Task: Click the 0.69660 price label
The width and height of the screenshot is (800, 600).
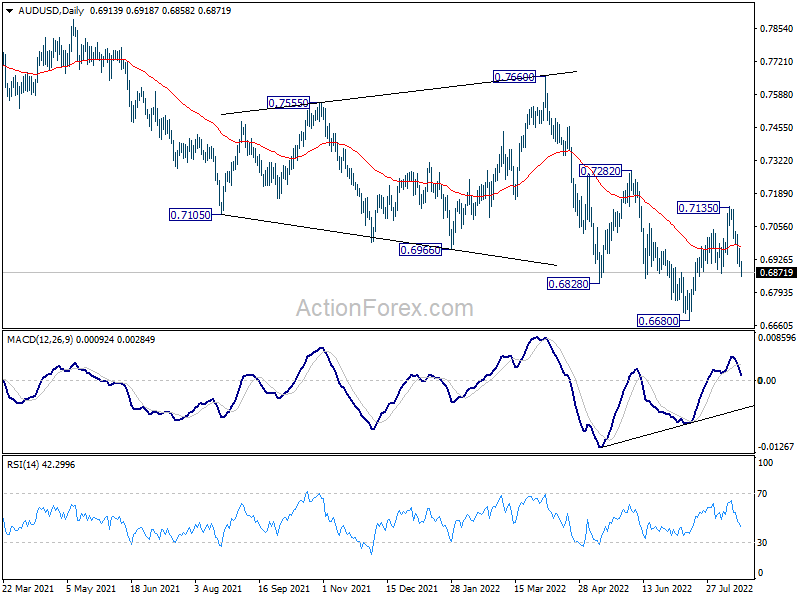Action: (x=420, y=250)
